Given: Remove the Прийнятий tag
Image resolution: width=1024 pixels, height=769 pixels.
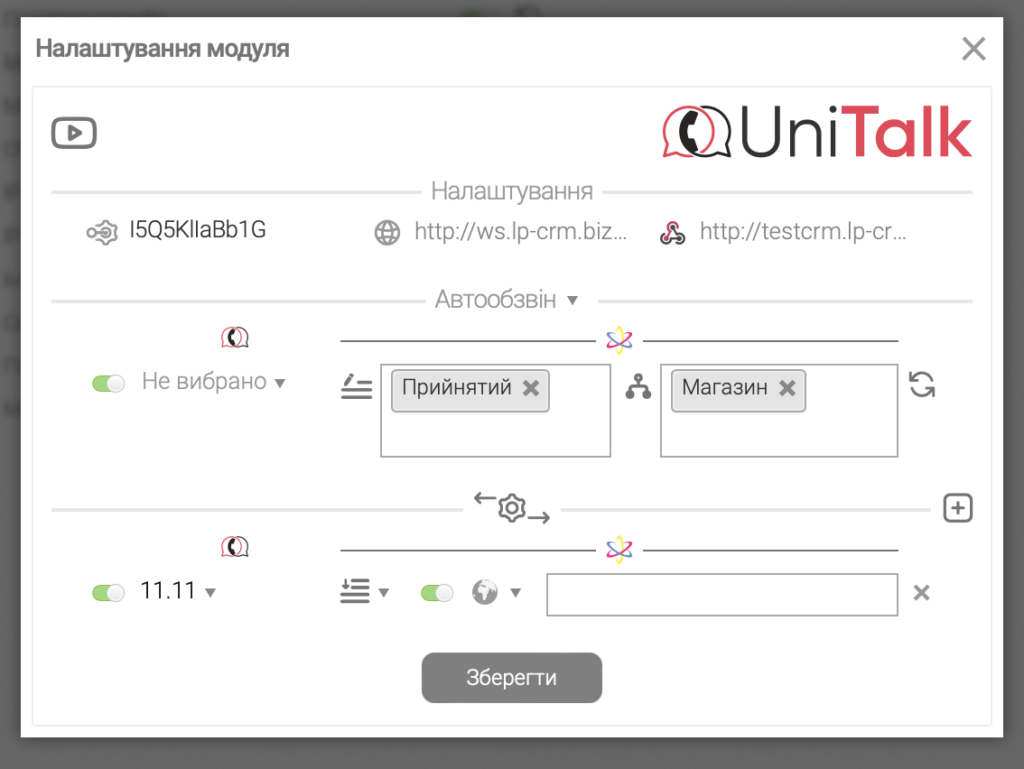Looking at the screenshot, I should (x=531, y=388).
